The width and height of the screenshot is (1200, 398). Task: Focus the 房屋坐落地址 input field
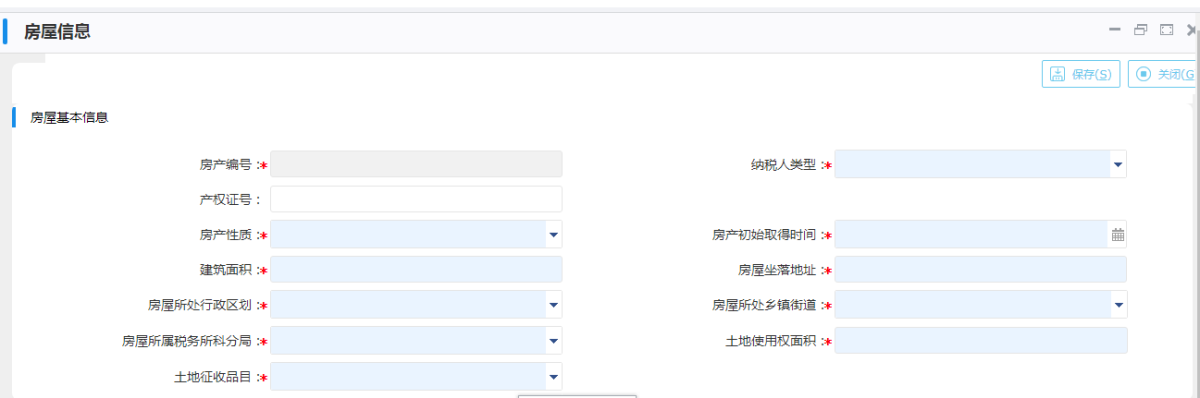[981, 270]
